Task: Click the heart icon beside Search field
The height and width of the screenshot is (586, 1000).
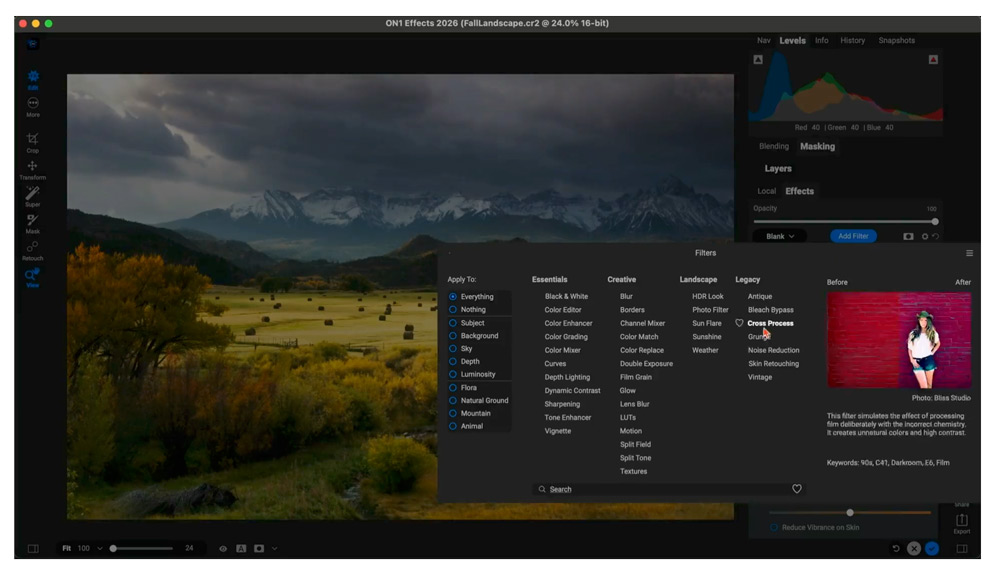Action: click(x=797, y=489)
